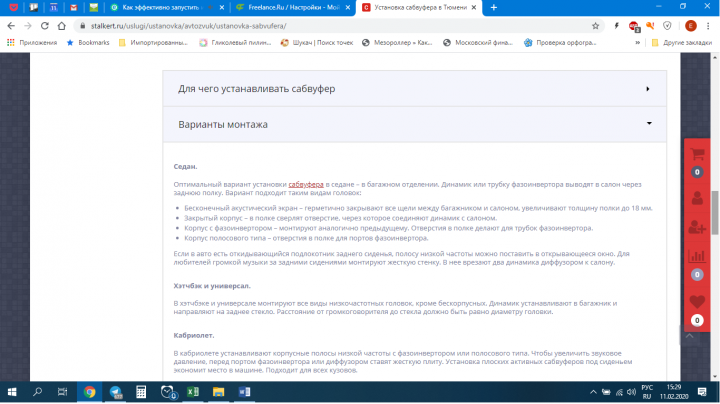Screen dimensions: 720x404
Task: Click the Хэтчбэк и универсал heading
Action: [x=212, y=286]
